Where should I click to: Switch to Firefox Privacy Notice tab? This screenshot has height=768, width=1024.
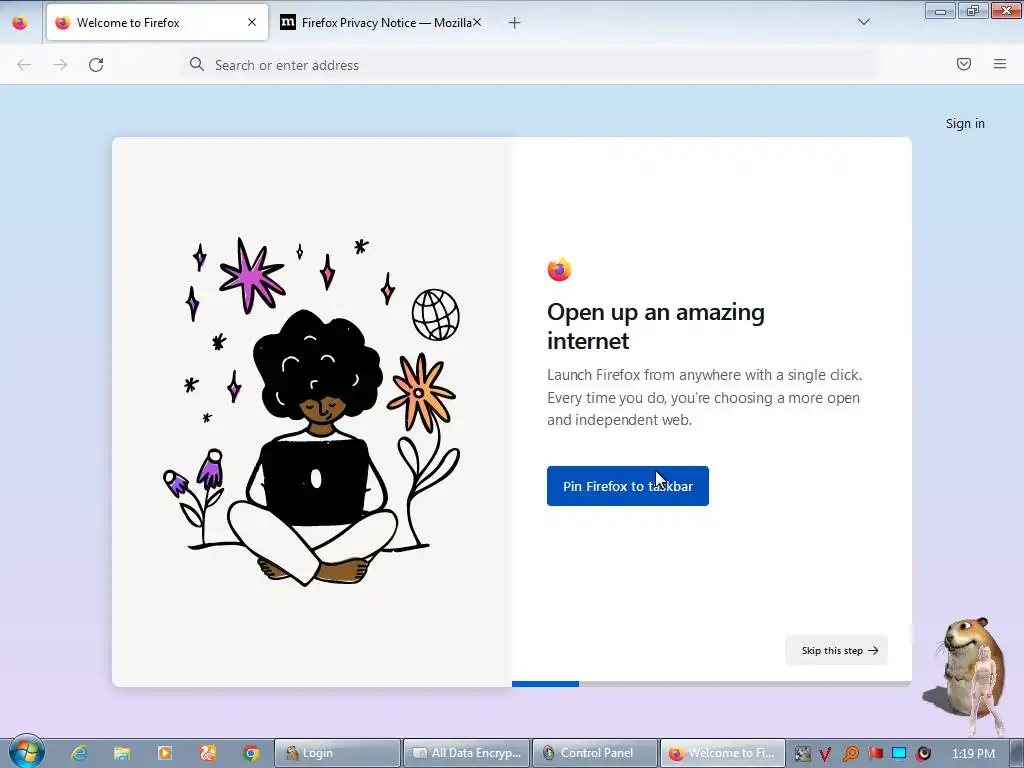click(381, 22)
